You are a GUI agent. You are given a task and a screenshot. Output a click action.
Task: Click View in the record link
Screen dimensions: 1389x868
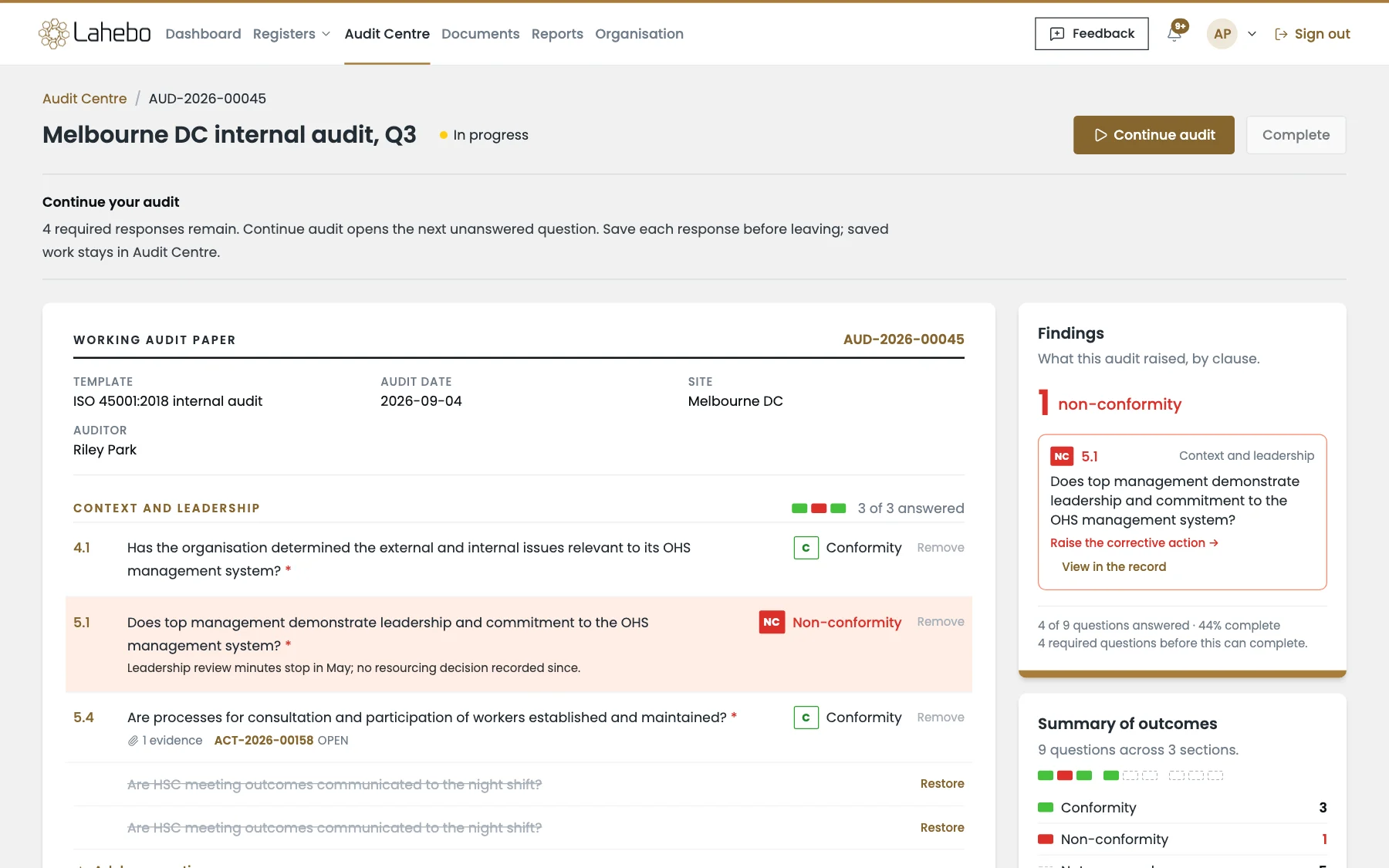1114,567
